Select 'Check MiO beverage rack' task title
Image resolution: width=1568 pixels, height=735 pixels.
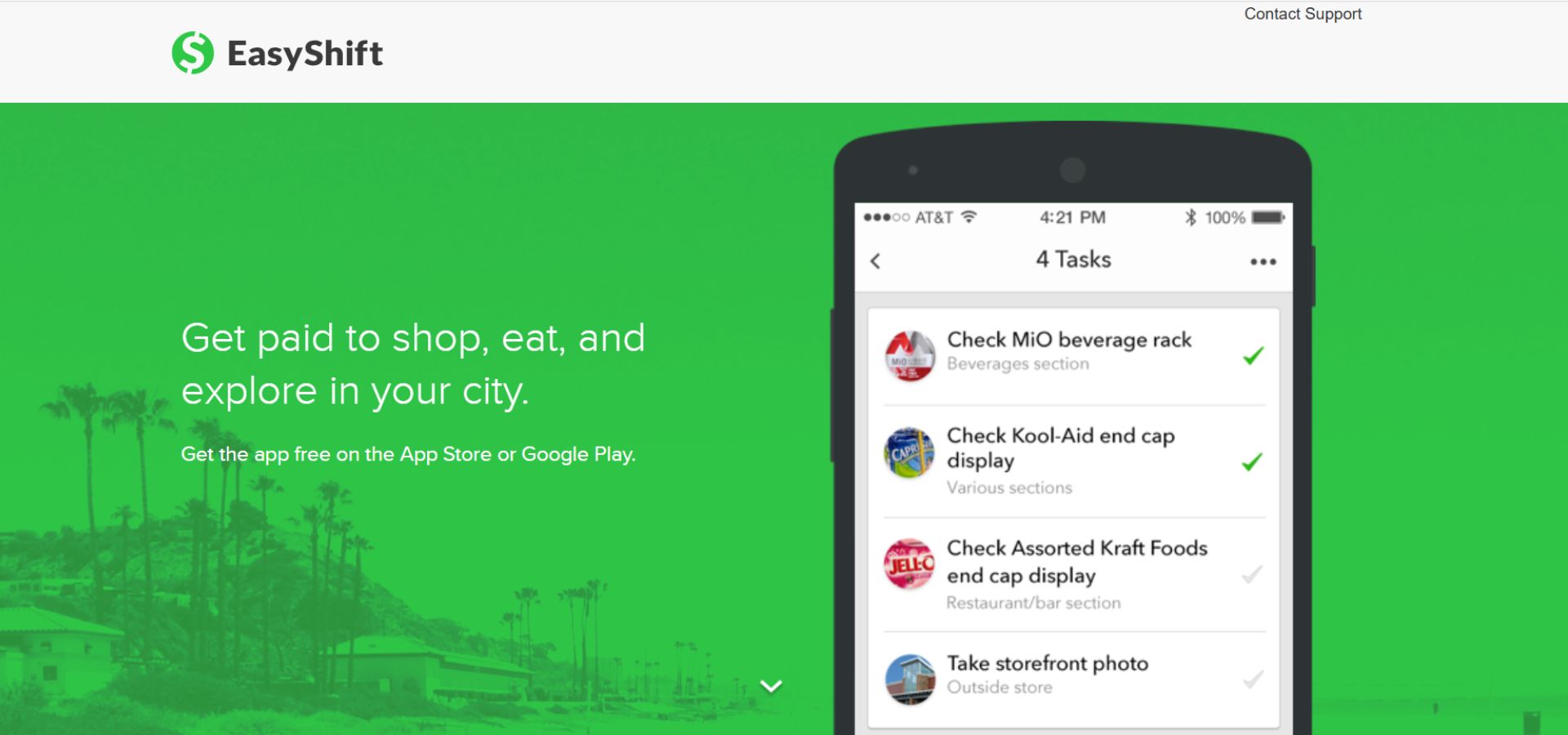[x=1069, y=340]
